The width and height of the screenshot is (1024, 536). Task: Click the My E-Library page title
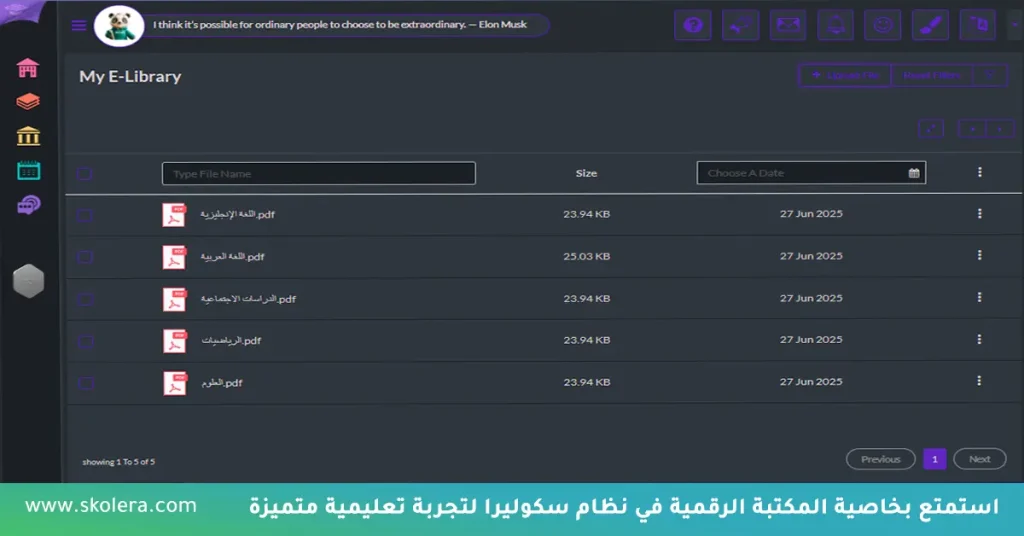pyautogui.click(x=130, y=76)
